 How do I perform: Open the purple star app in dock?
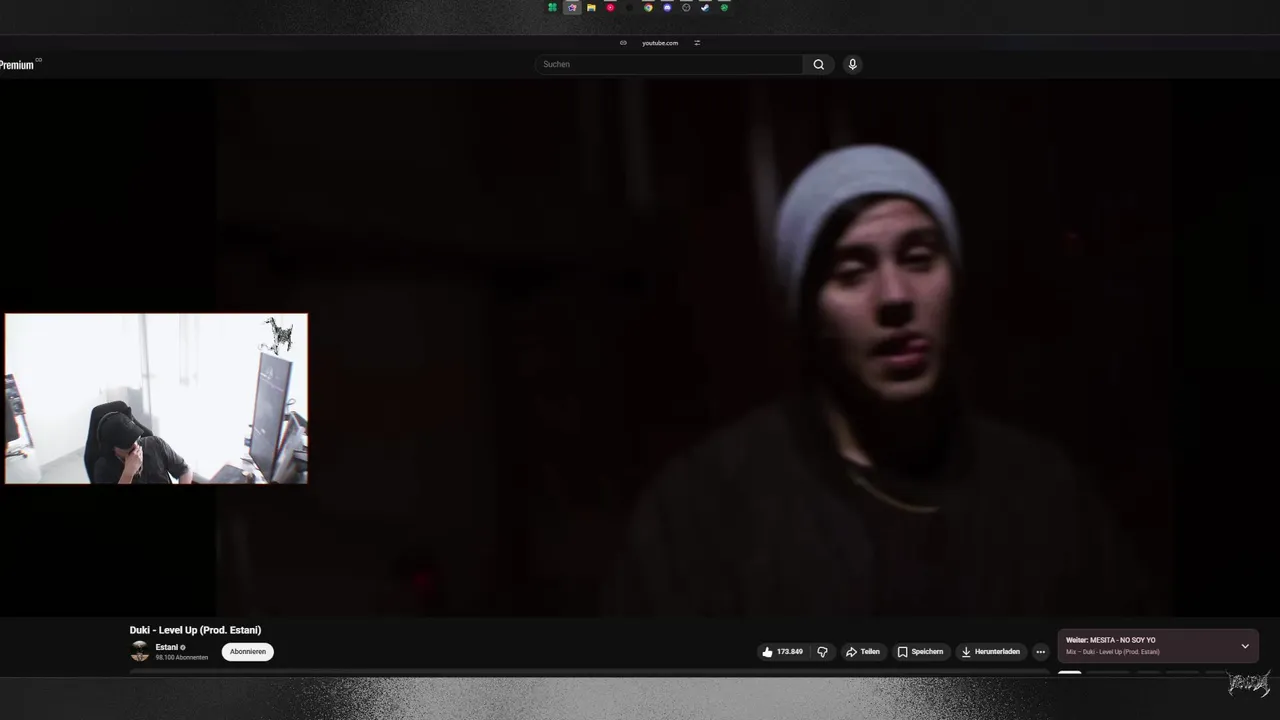click(x=572, y=7)
